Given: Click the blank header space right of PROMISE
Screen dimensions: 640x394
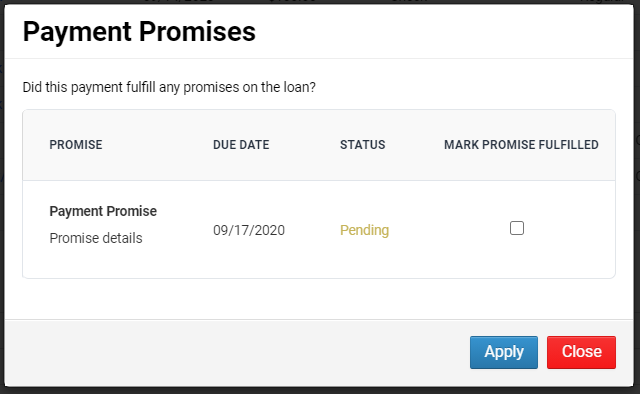Looking at the screenshot, I should click(157, 145).
